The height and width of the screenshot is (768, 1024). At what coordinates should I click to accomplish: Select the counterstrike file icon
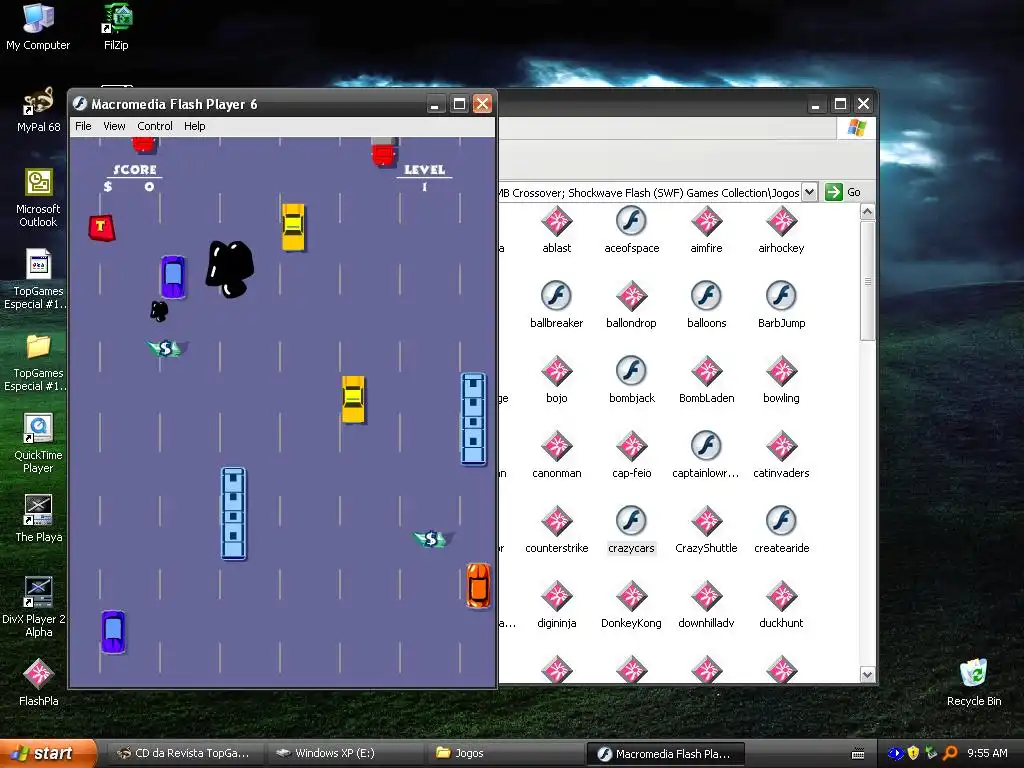click(556, 522)
